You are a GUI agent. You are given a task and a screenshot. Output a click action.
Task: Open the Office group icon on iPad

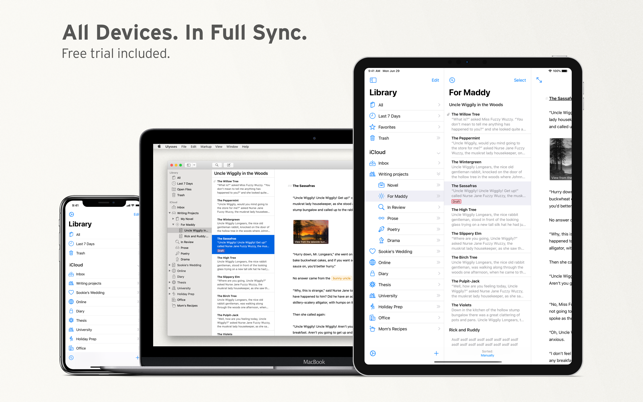tap(372, 318)
